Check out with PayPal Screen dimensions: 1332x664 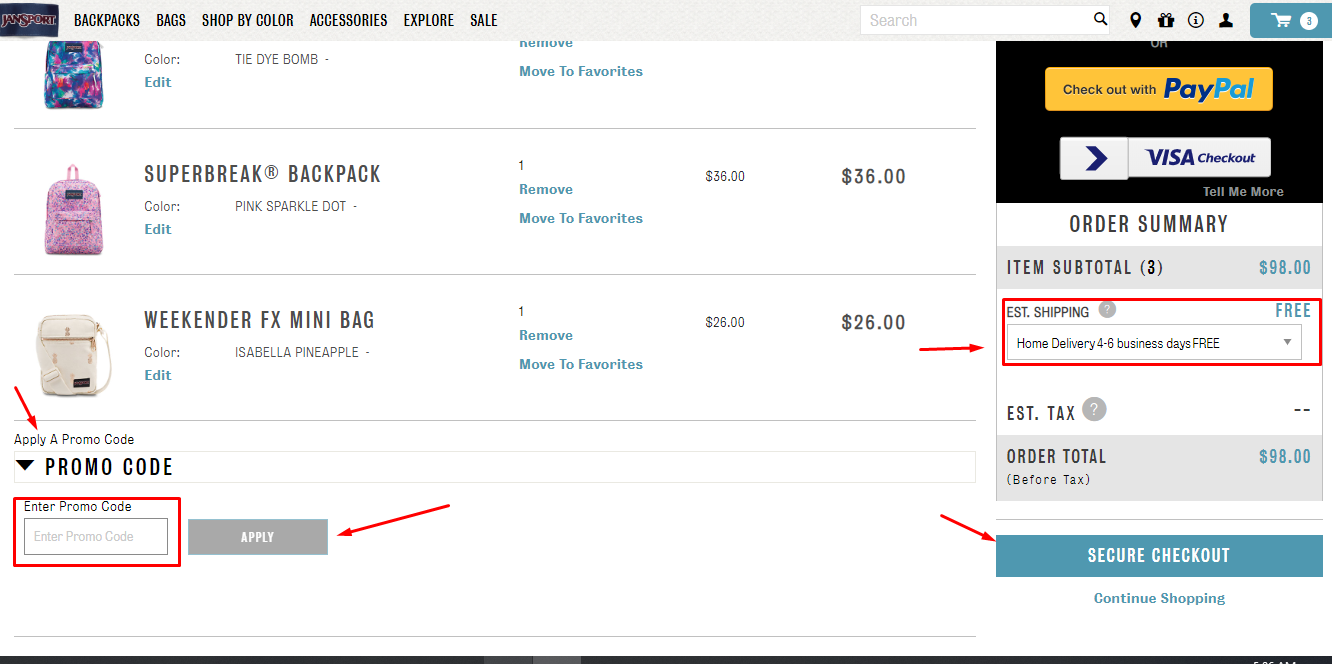(x=1159, y=89)
